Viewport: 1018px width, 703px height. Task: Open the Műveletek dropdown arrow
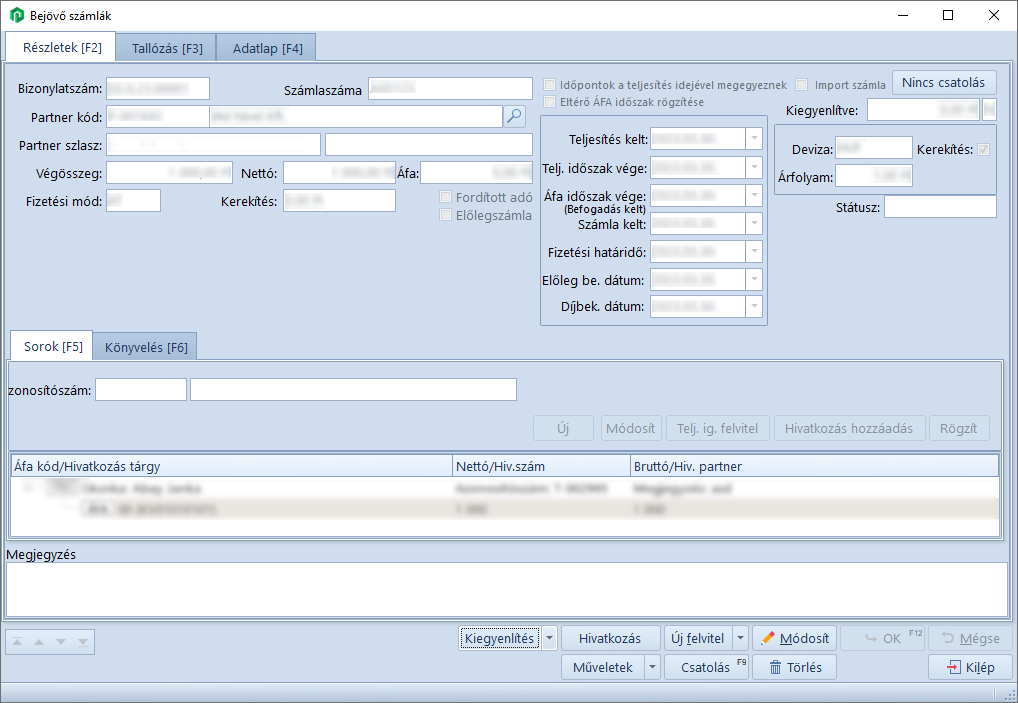[x=652, y=667]
